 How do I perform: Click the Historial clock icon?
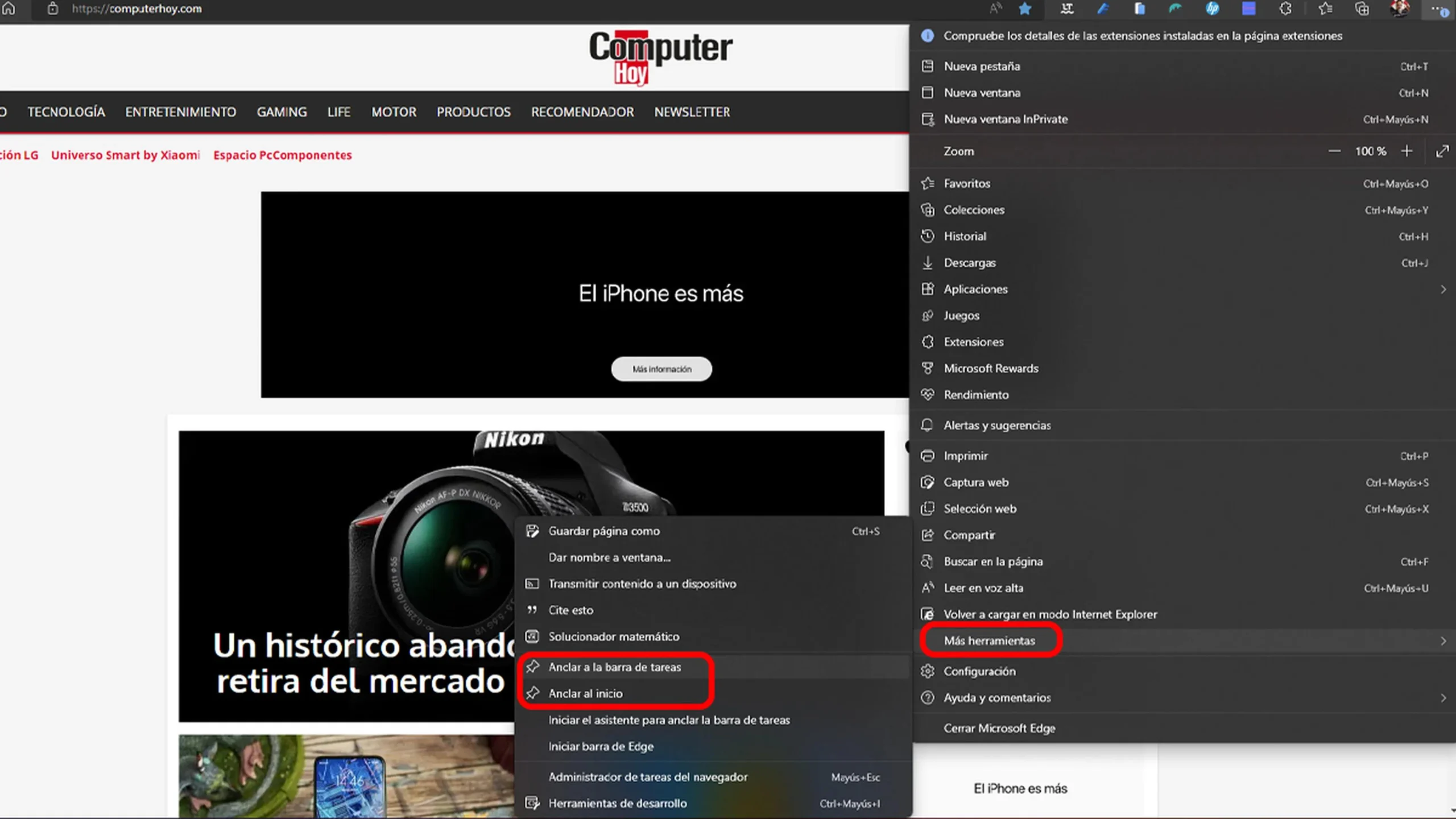coord(928,236)
